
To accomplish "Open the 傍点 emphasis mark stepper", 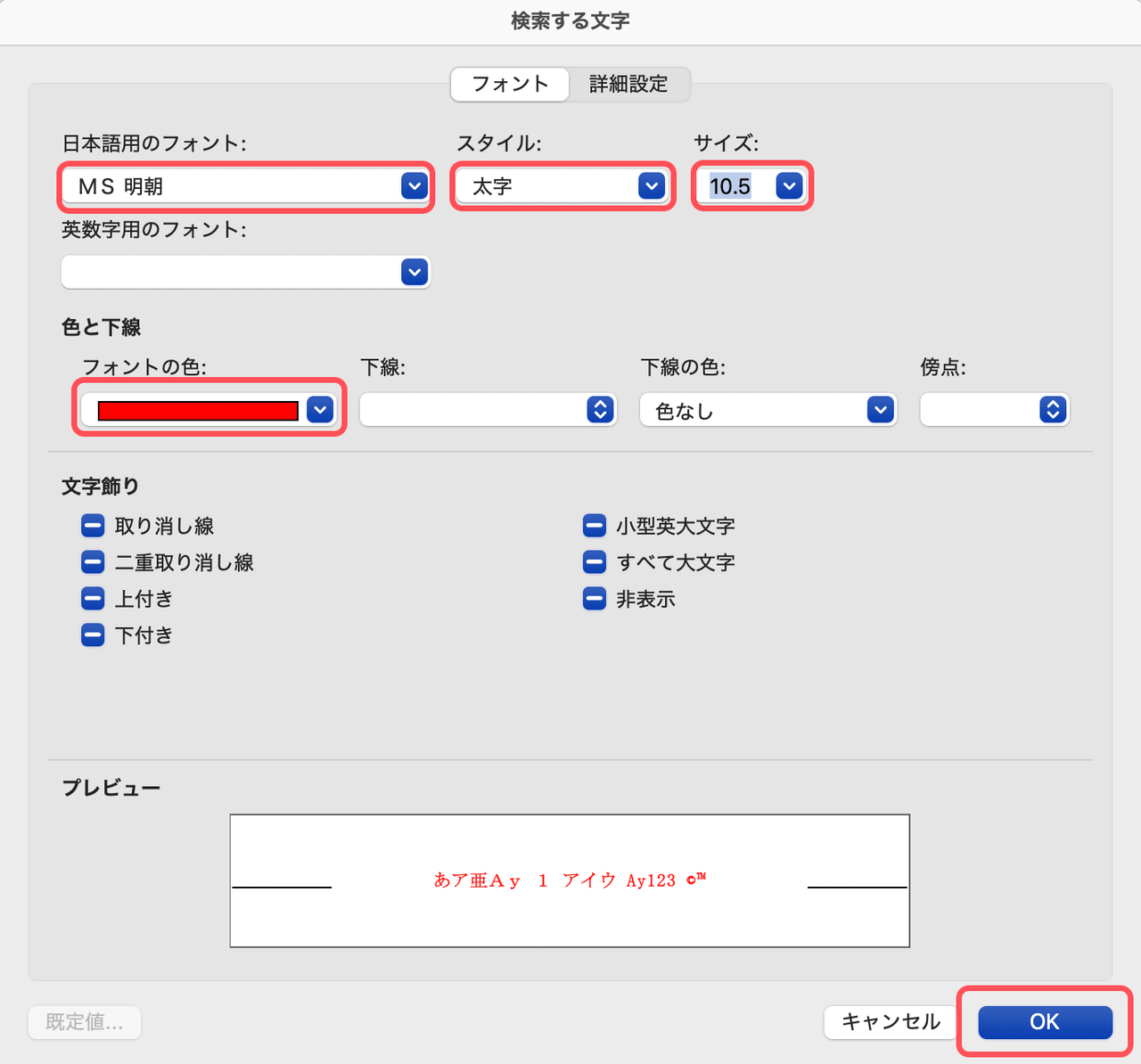I will click(x=1053, y=410).
